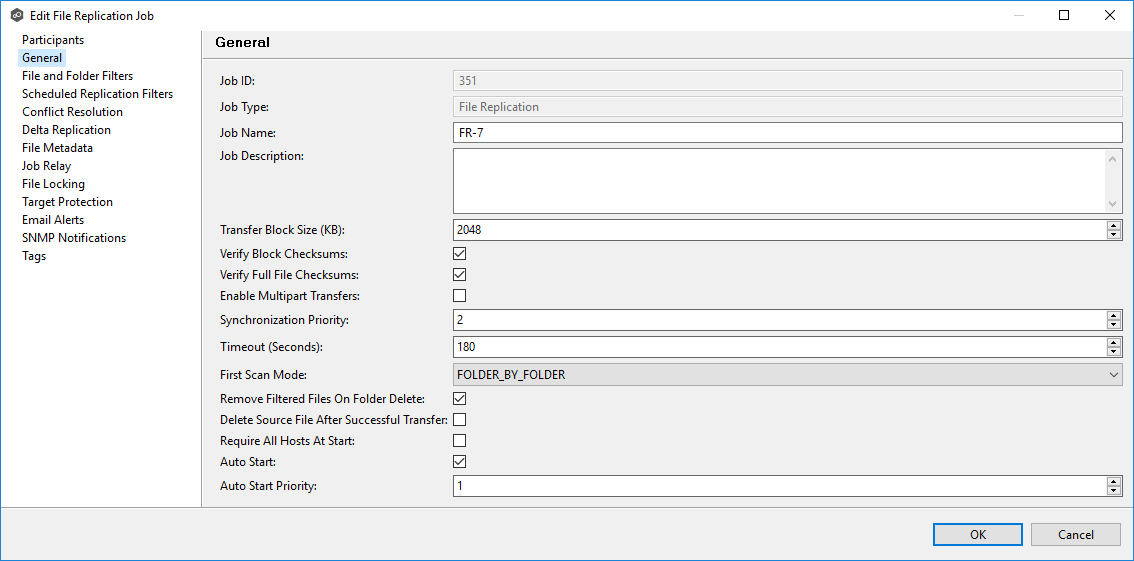
Task: Open Email Alerts settings
Action: point(53,220)
